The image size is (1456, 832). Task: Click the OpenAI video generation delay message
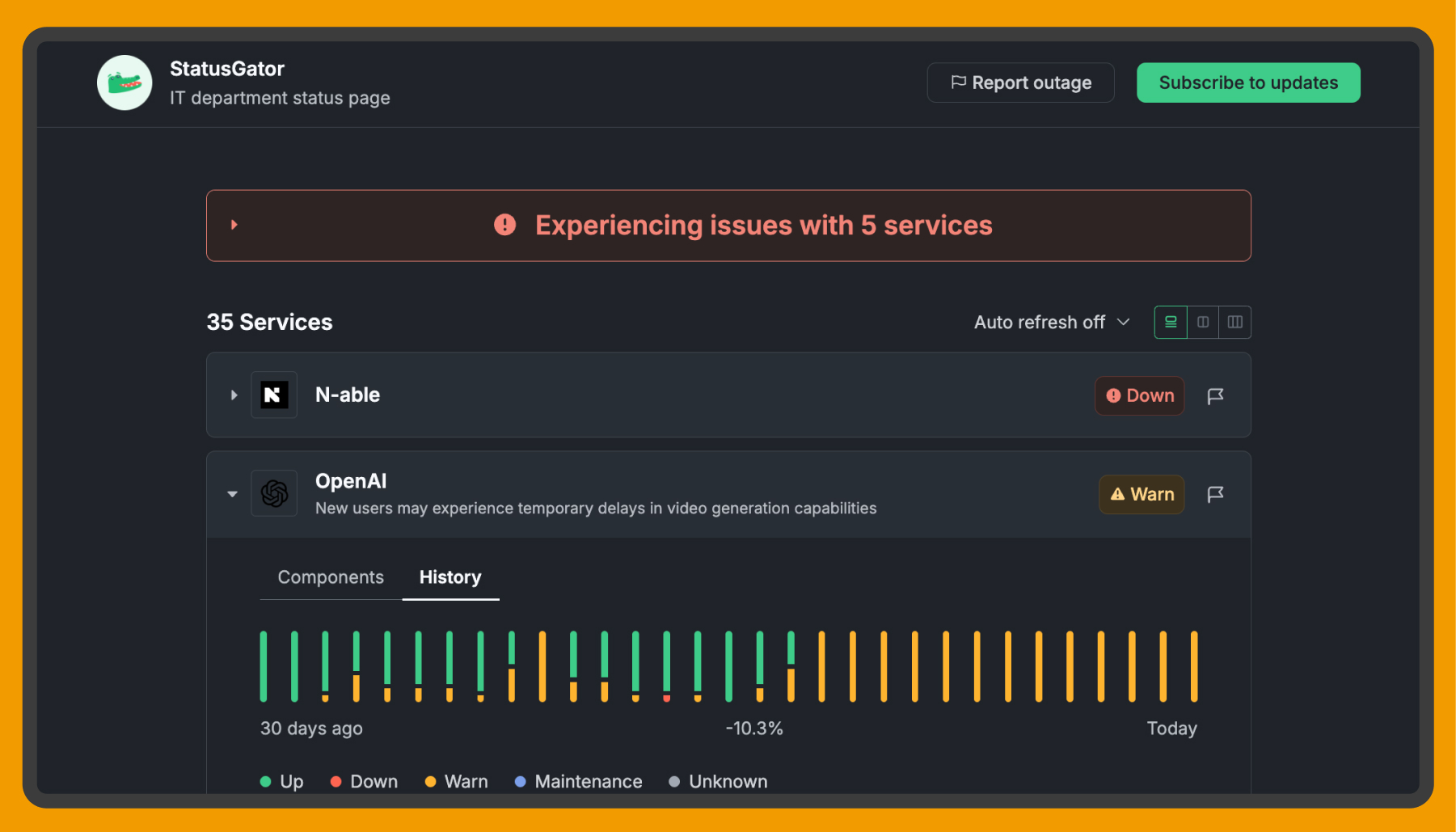point(596,508)
